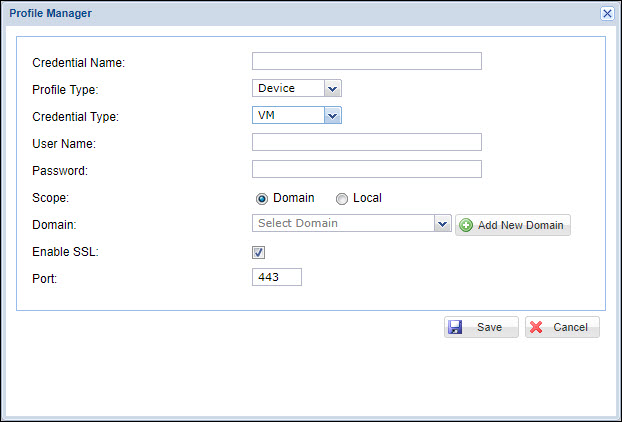Click the Password input box
This screenshot has height=422, width=622.
(x=366, y=169)
